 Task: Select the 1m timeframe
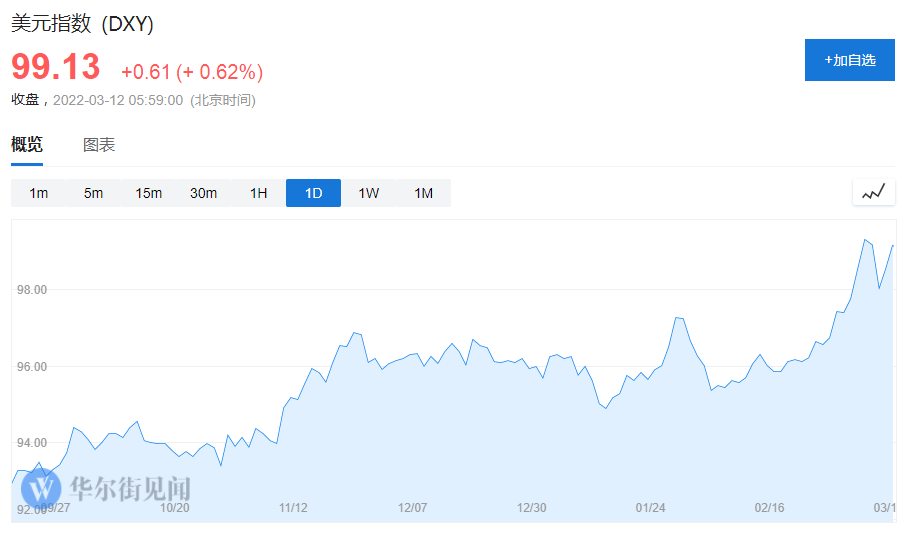38,193
